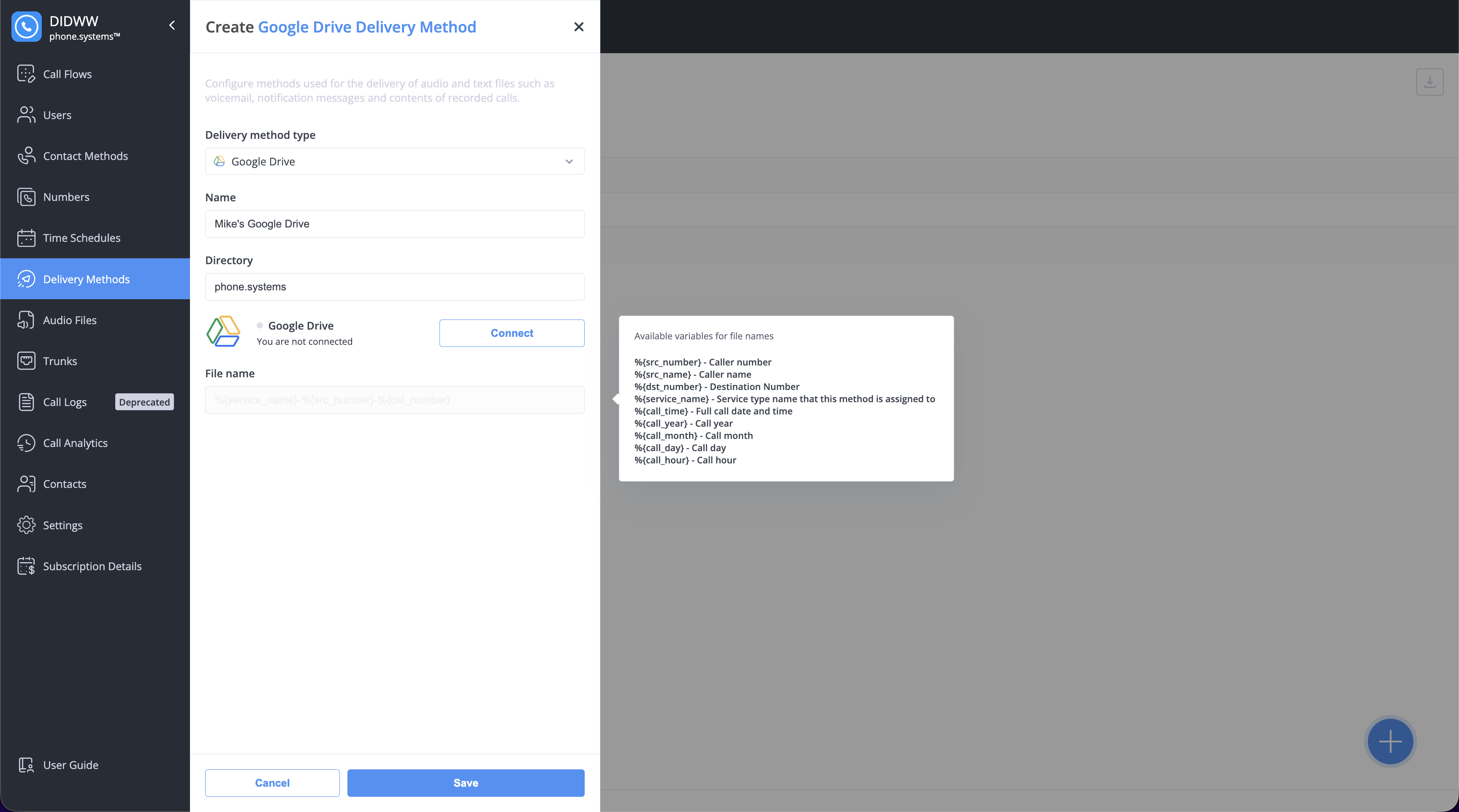Open the Users section icon

[x=26, y=115]
